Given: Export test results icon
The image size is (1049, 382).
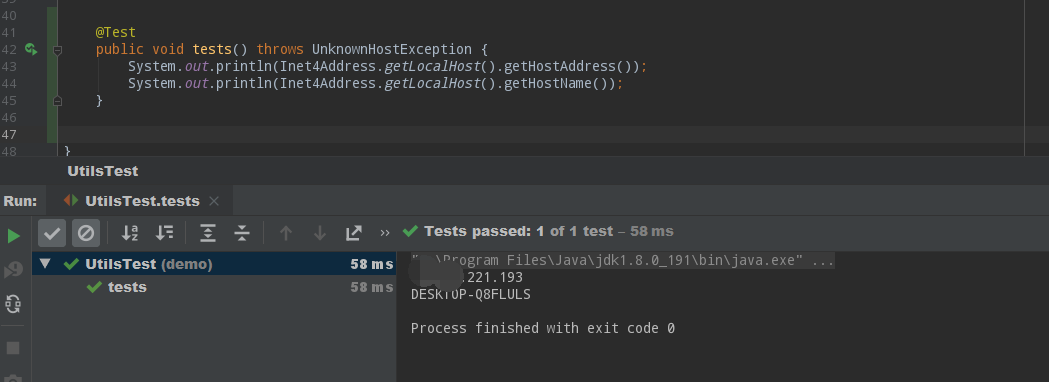Looking at the screenshot, I should [x=353, y=233].
